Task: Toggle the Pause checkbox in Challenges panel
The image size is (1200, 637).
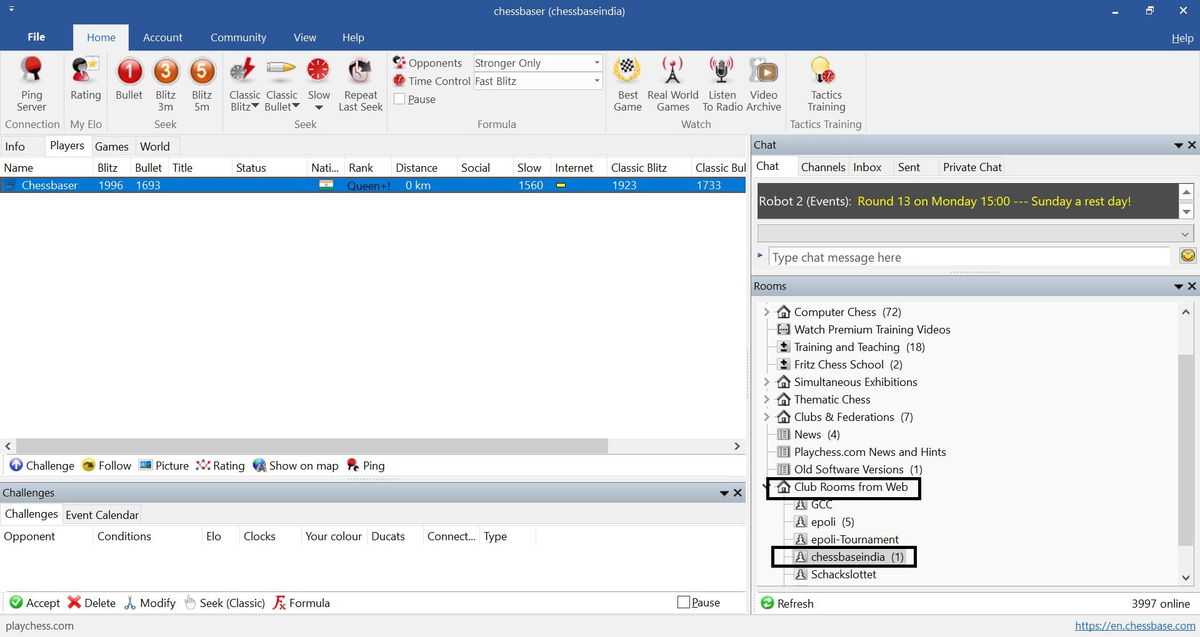Action: tap(684, 603)
